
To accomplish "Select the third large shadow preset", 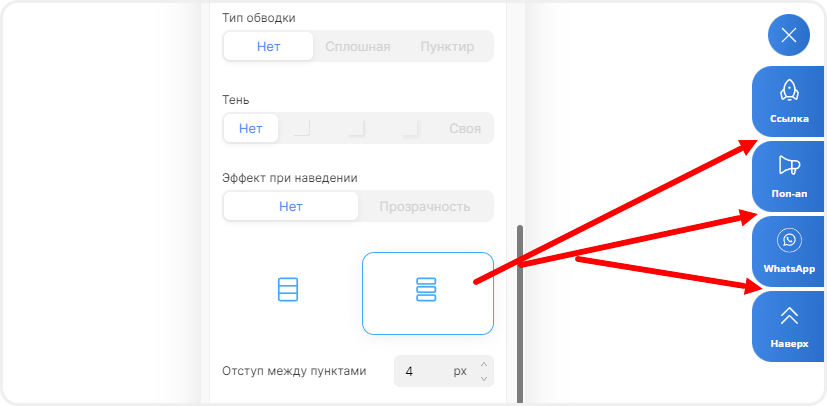I will 410,129.
